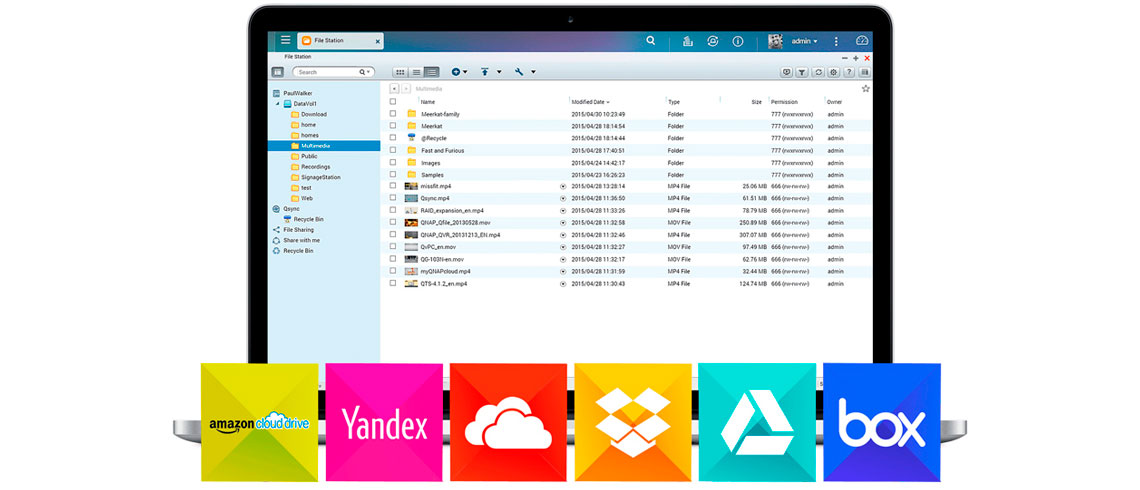Check the Meerkat-family folder checkbox
The height and width of the screenshot is (490, 1140).
tap(393, 114)
